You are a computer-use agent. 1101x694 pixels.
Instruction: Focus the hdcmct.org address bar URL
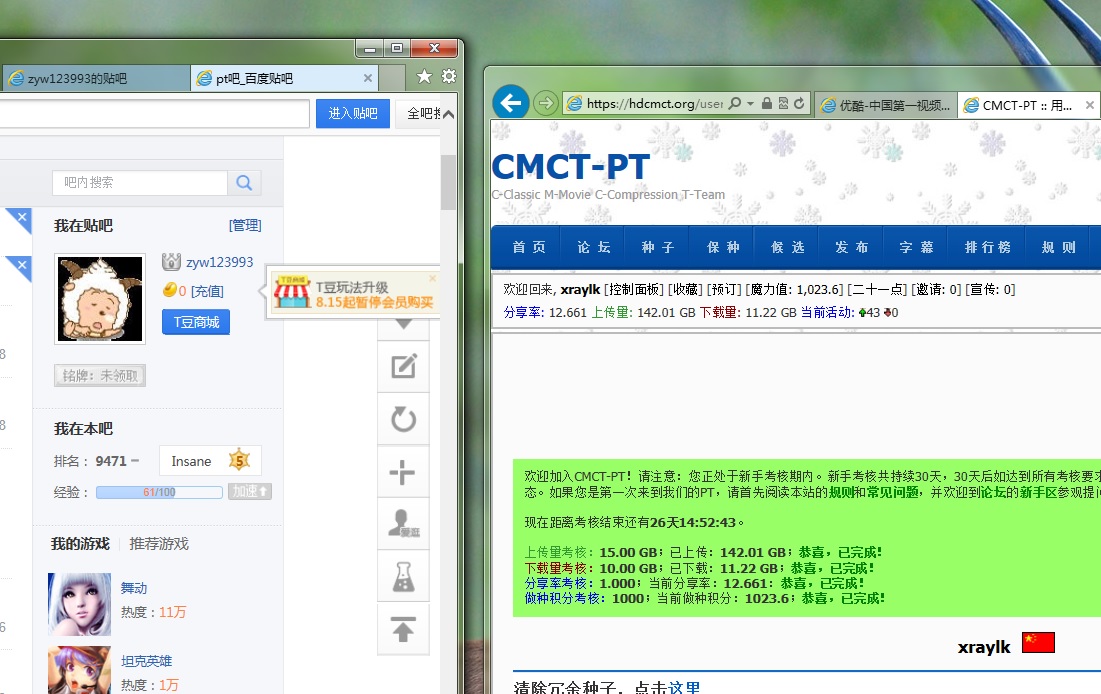point(654,104)
